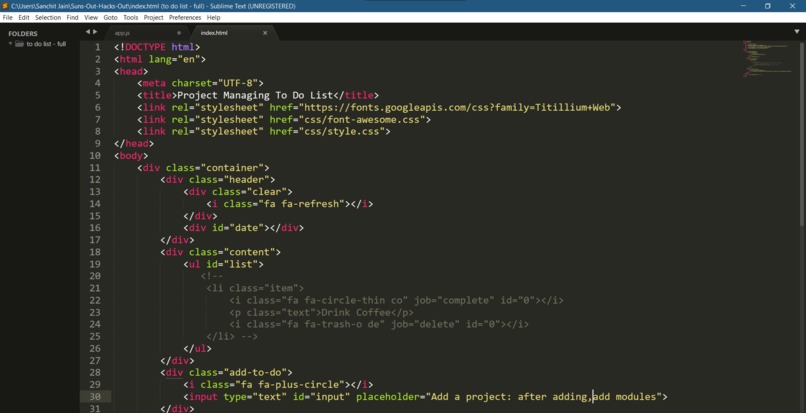Minimize the Sublime Text window
Screen dimensions: 806x413
point(743,6)
